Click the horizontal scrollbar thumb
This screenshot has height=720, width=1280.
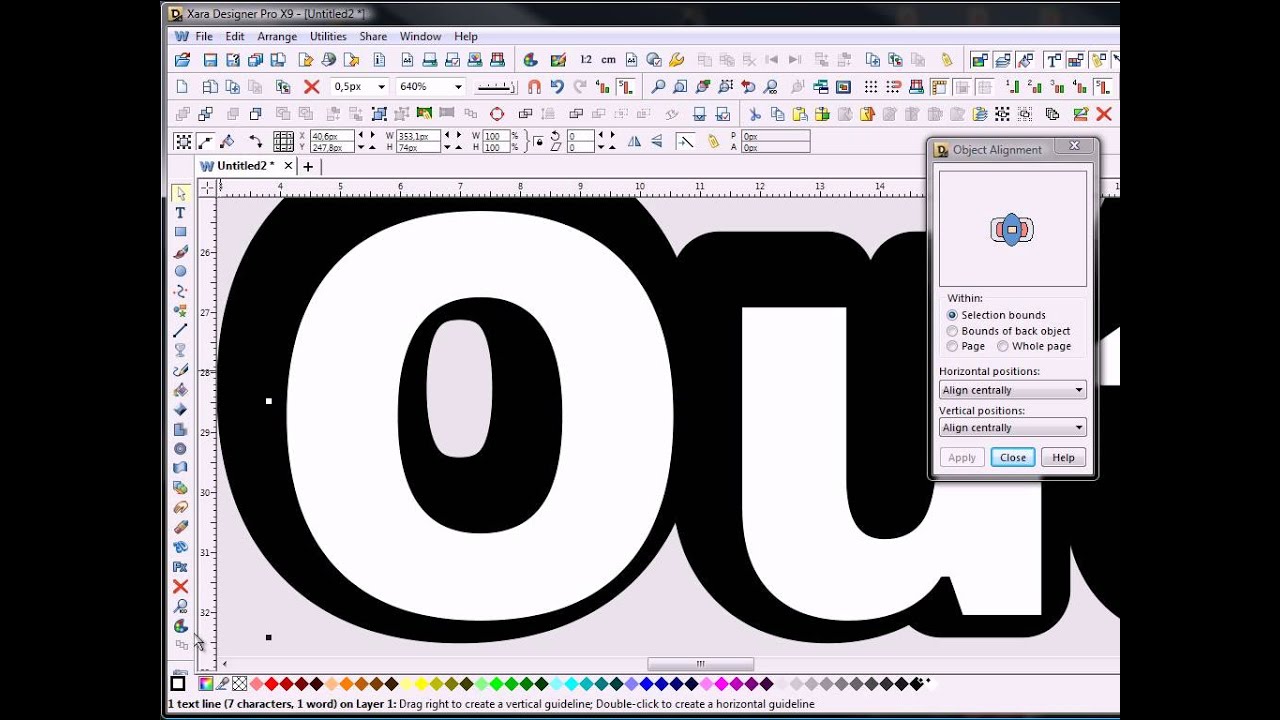(x=700, y=664)
